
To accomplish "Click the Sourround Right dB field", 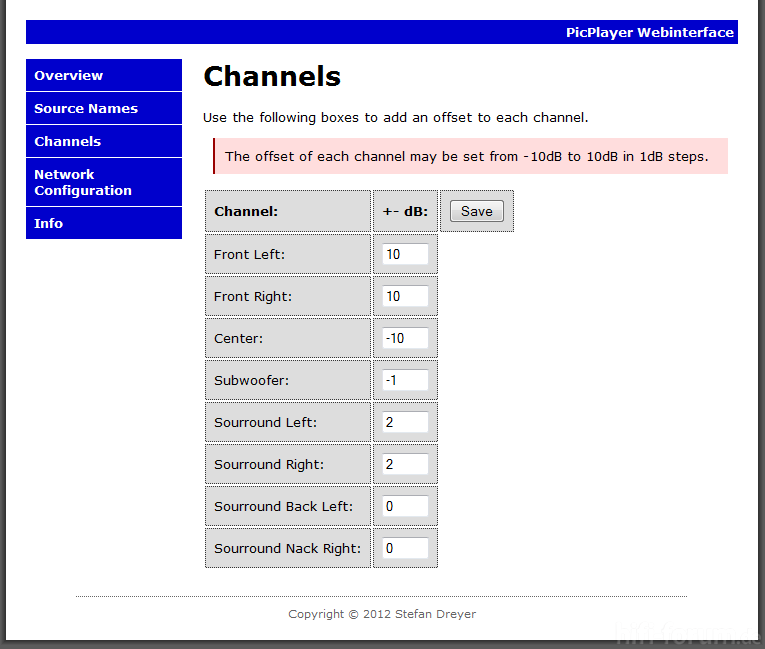I will [405, 465].
